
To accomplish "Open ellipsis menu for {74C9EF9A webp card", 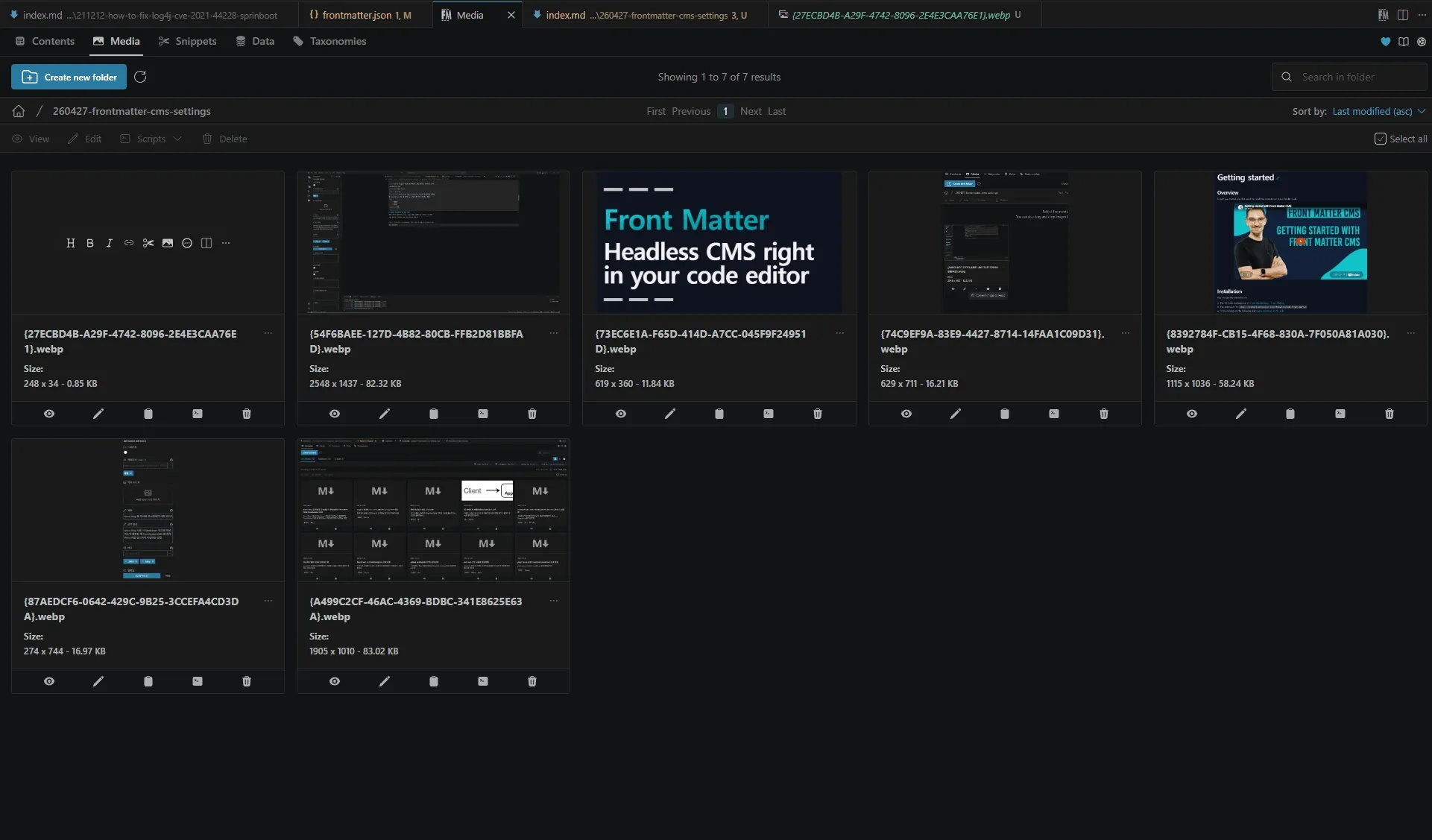I will 1126,333.
